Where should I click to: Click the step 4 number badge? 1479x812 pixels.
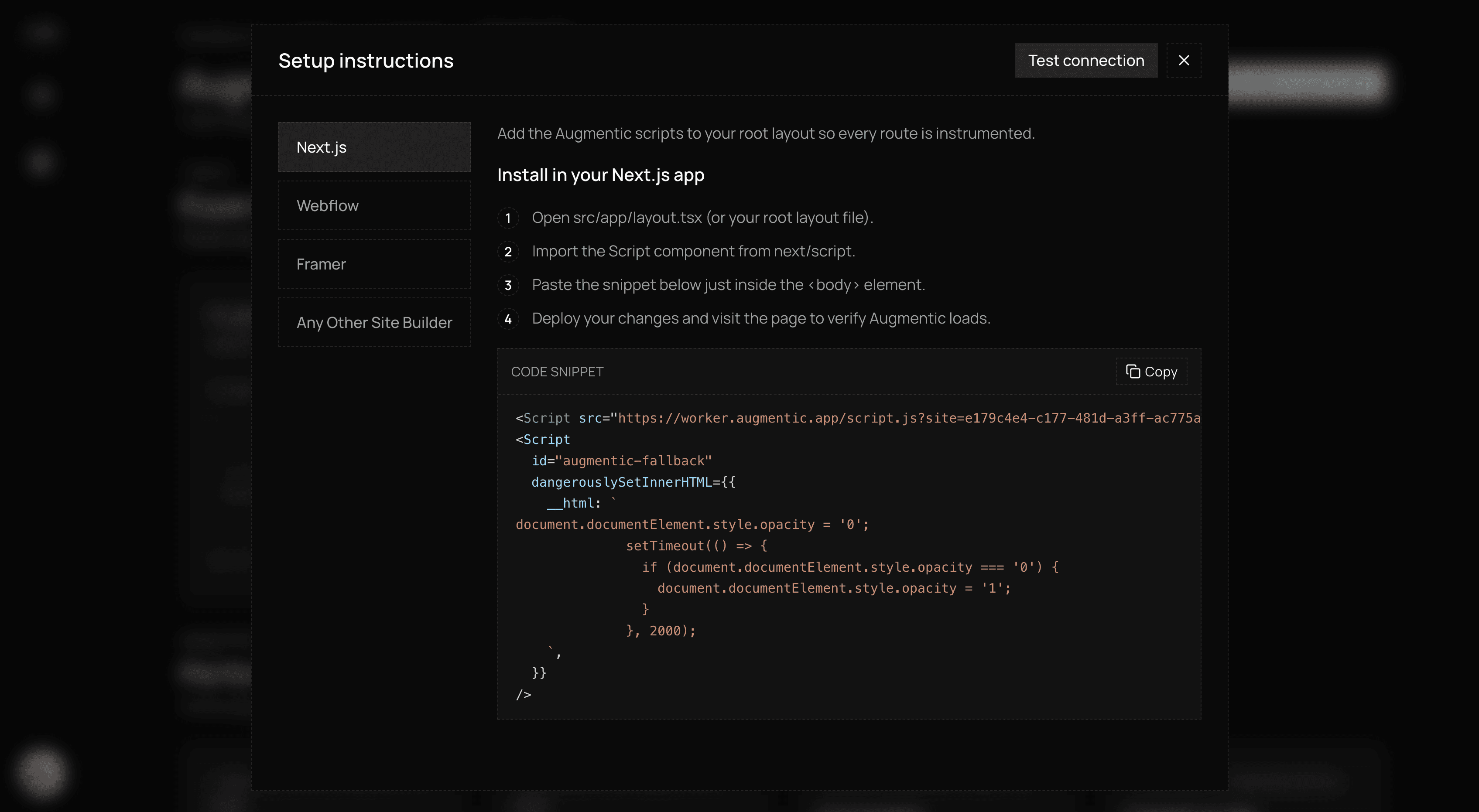(507, 318)
